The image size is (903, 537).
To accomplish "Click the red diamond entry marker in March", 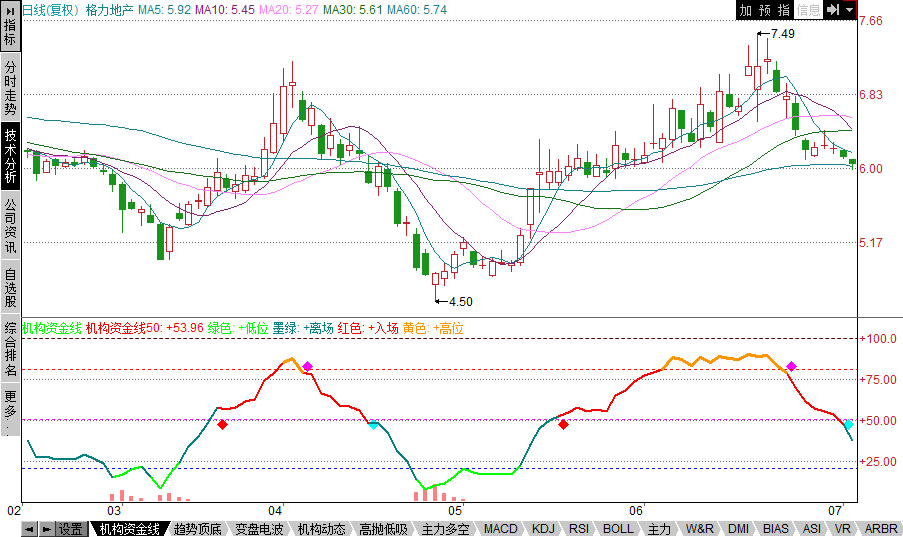I will (223, 425).
